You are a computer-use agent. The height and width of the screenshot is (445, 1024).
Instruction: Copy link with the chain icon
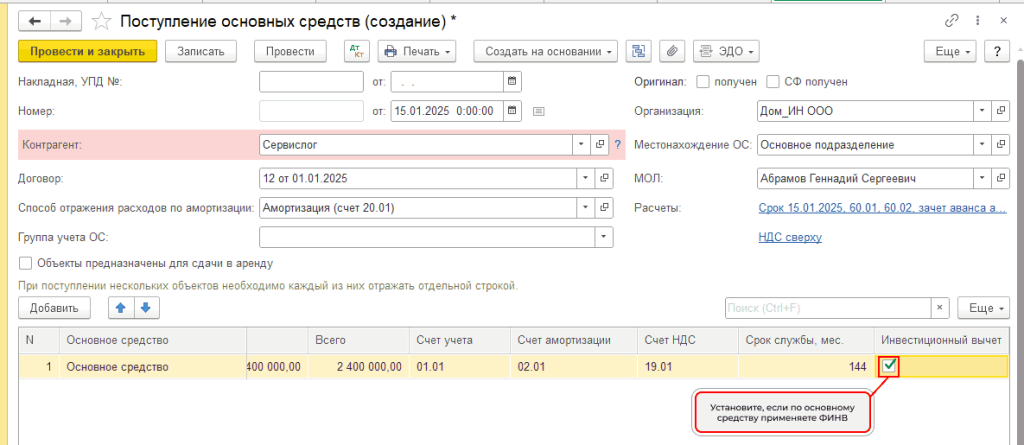coord(951,21)
